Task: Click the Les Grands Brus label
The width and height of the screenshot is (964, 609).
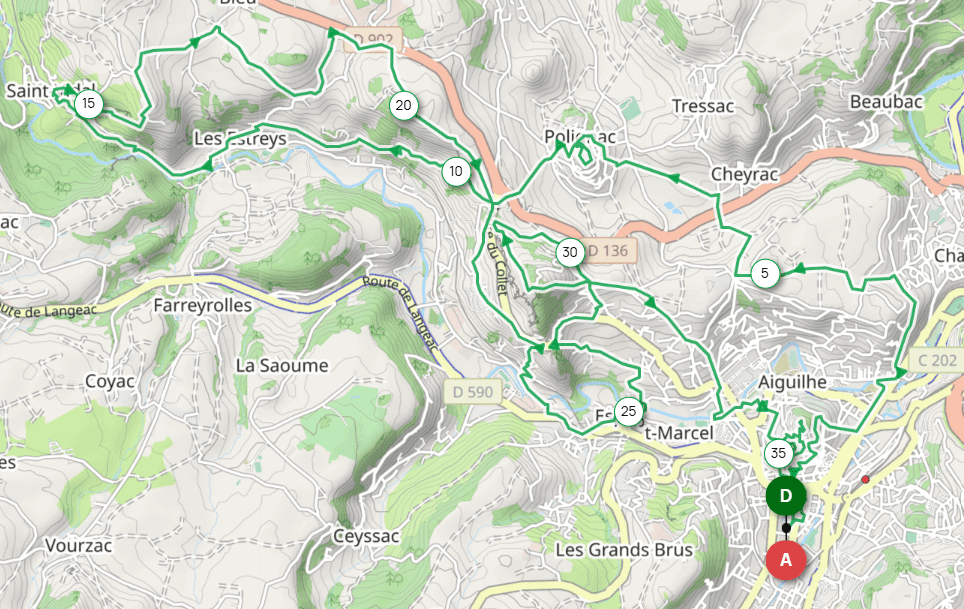Action: (x=624, y=549)
